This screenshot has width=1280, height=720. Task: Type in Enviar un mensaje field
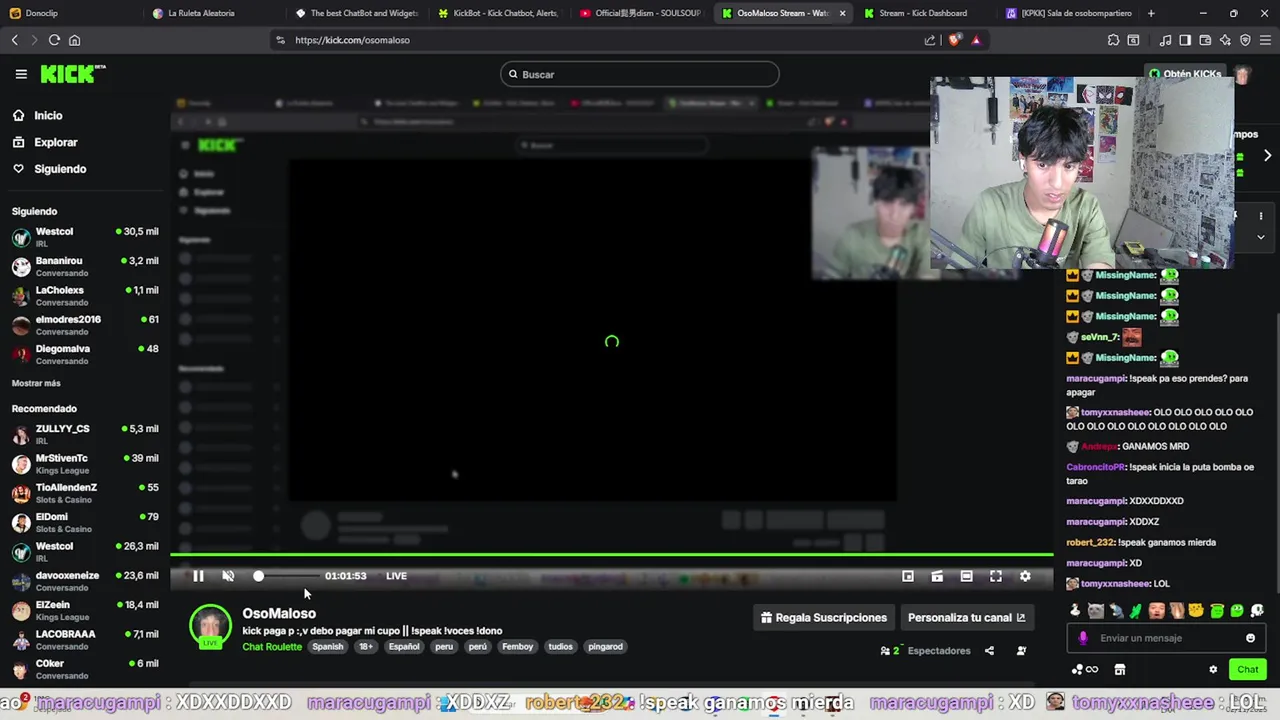[x=1165, y=638]
